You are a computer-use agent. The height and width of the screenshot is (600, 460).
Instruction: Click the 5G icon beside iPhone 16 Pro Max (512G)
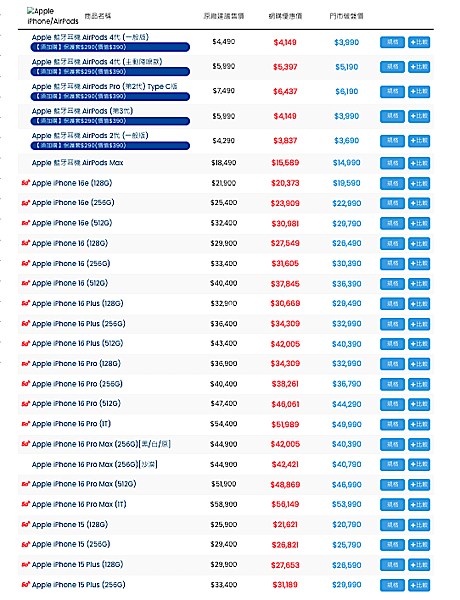point(26,484)
